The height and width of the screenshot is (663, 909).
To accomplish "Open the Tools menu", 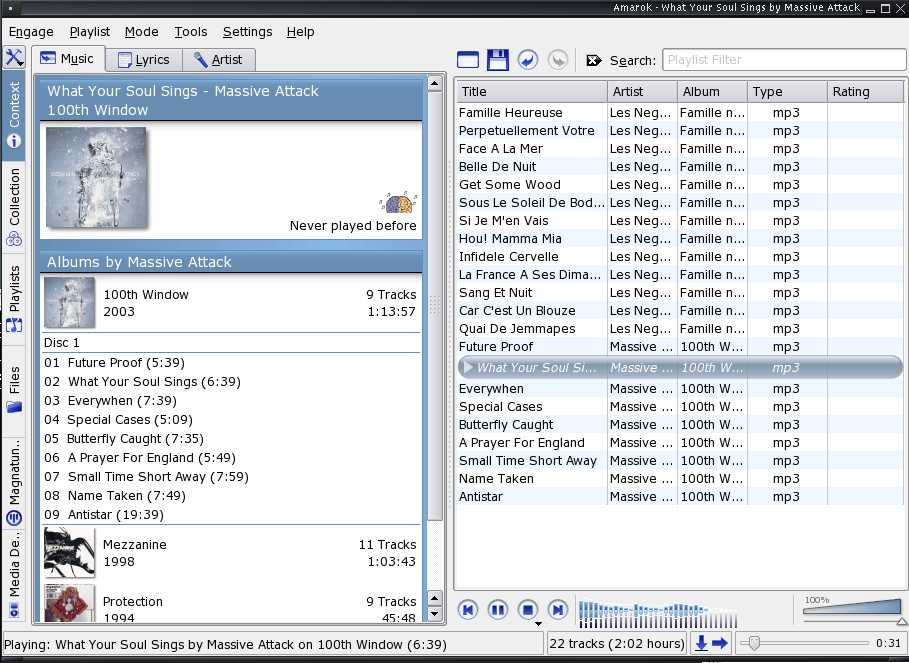I will 191,32.
